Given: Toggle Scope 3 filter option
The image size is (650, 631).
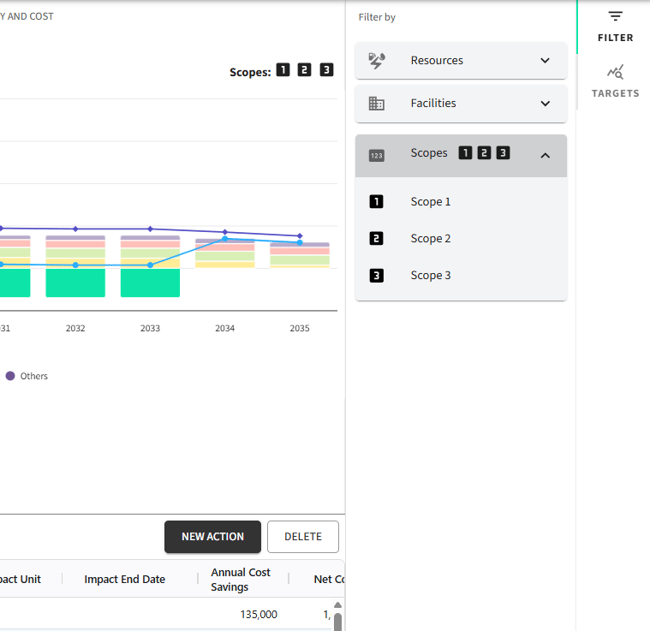Looking at the screenshot, I should pyautogui.click(x=430, y=276).
